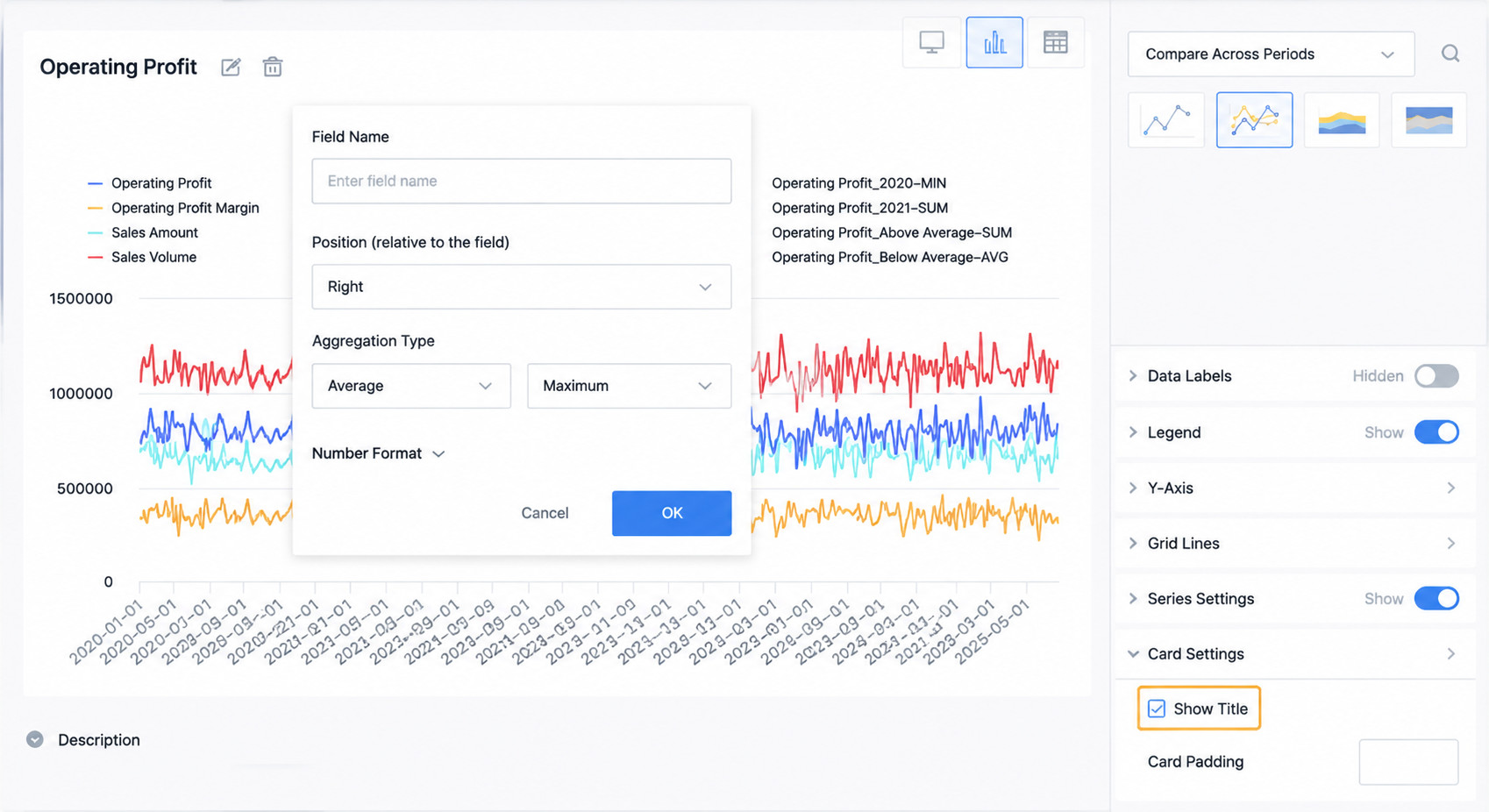Turn off the Legend switch
1489x812 pixels.
pos(1436,432)
